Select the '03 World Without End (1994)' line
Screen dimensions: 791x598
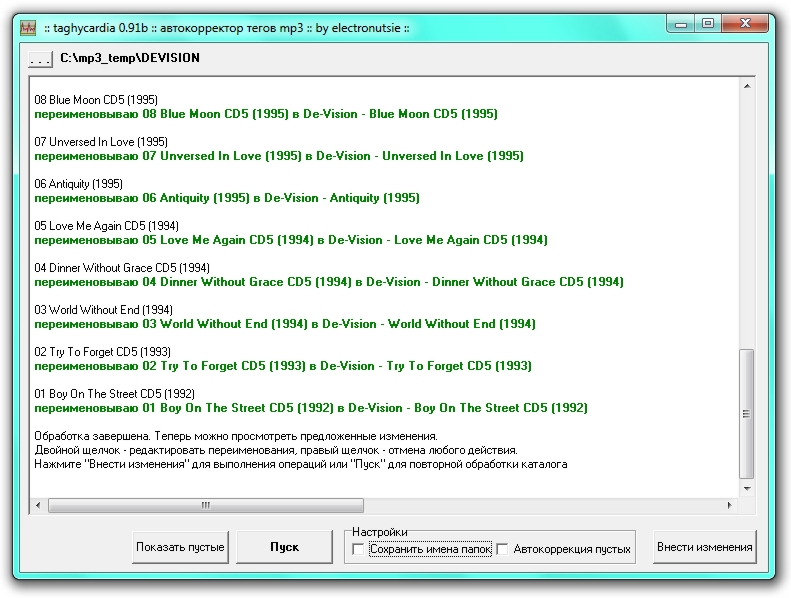click(x=103, y=309)
